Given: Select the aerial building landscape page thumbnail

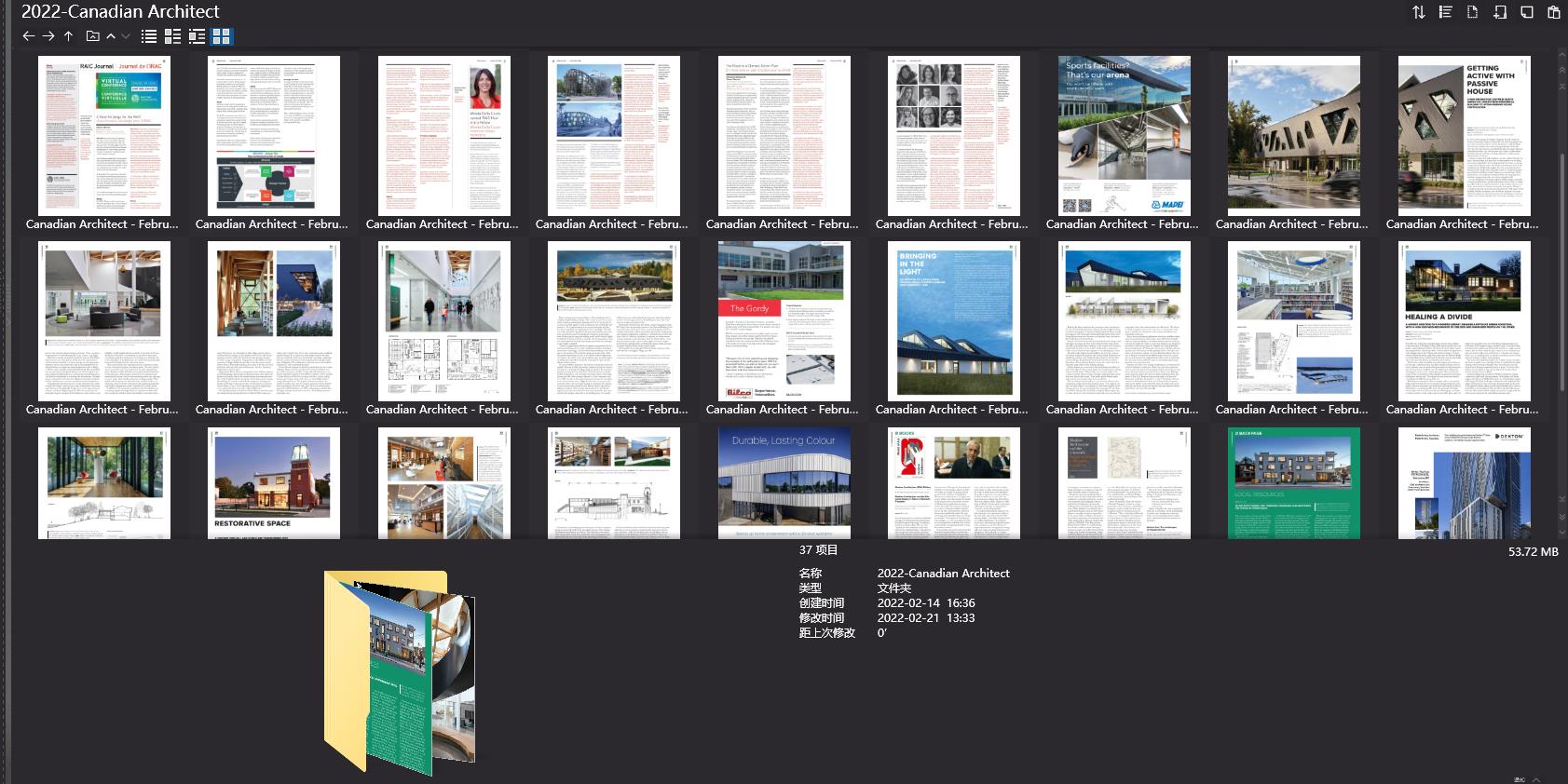Looking at the screenshot, I should [613, 321].
